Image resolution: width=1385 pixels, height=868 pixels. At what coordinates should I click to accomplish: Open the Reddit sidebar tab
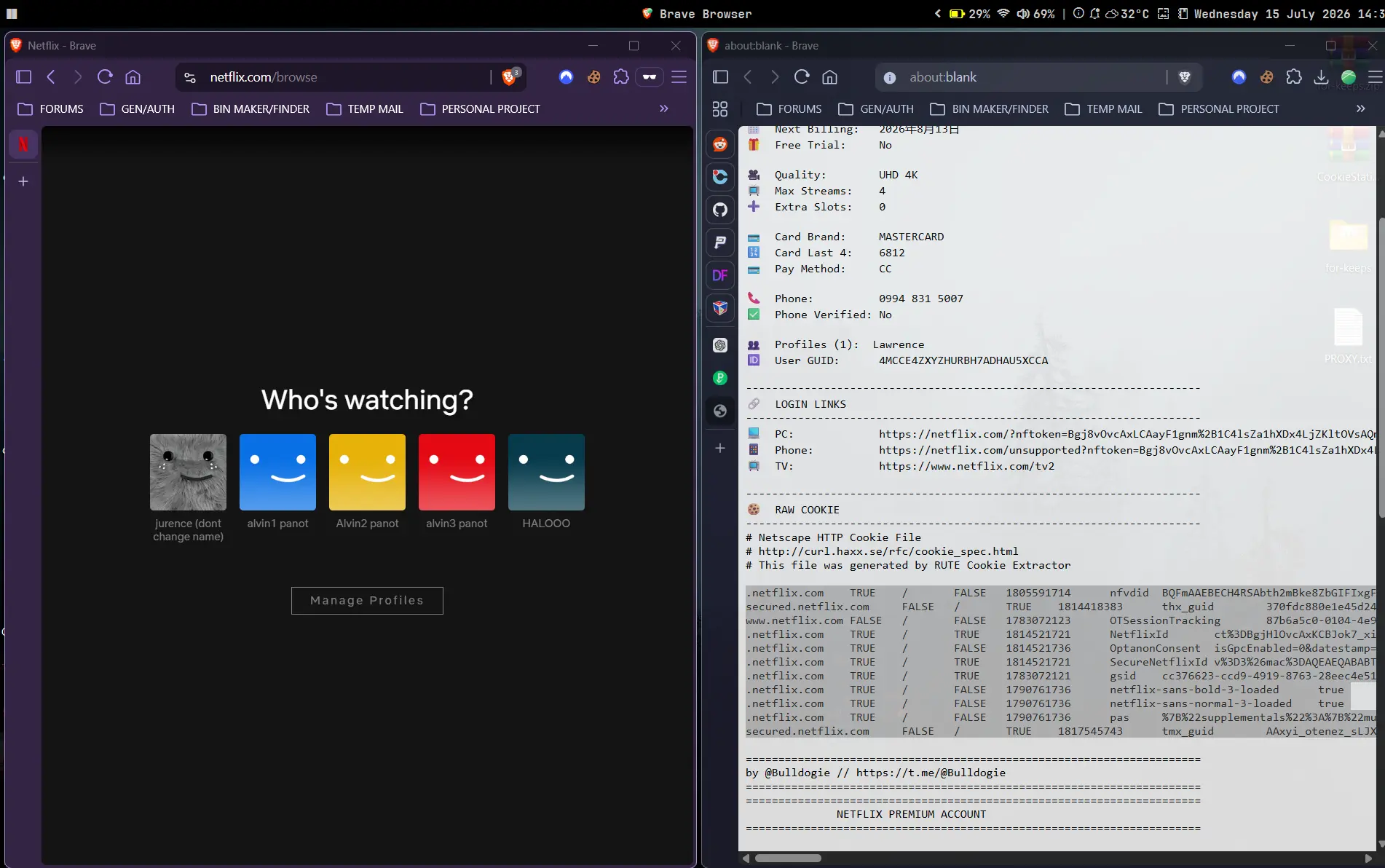click(x=720, y=144)
